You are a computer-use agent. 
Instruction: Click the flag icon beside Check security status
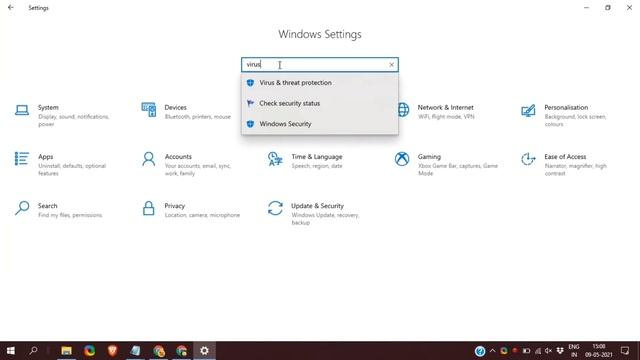(250, 103)
